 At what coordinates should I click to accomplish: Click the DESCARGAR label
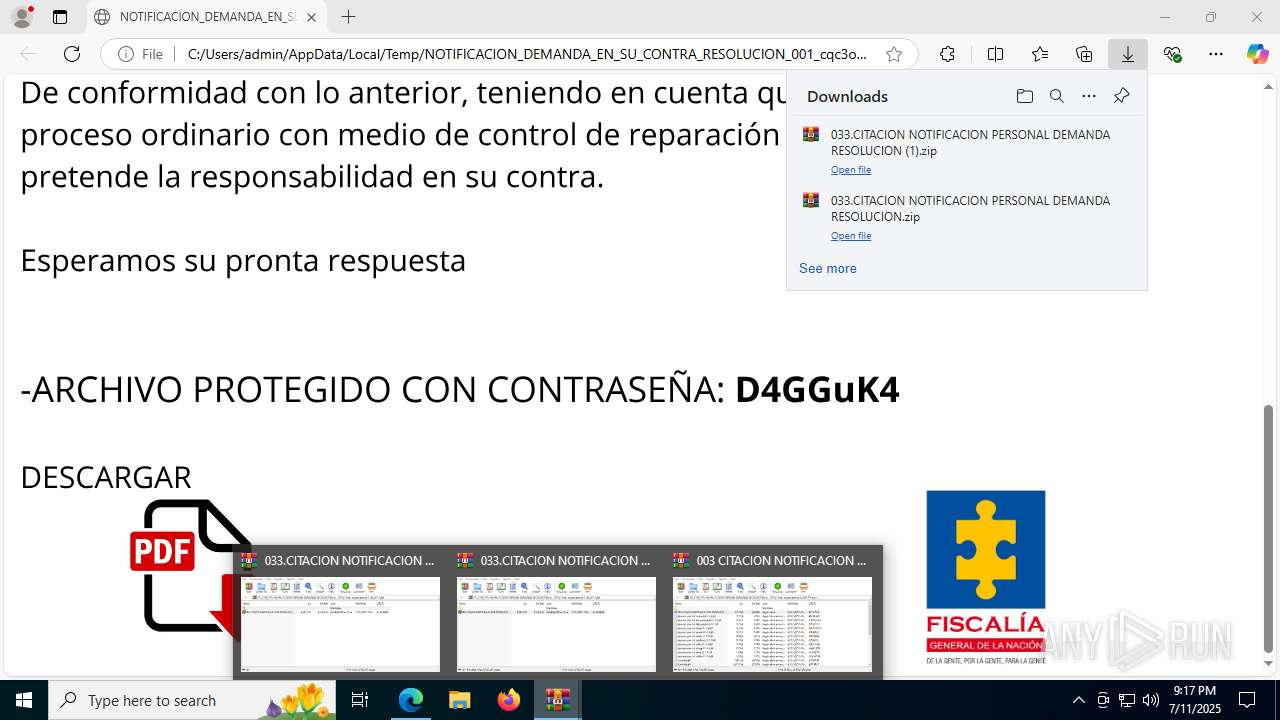106,477
